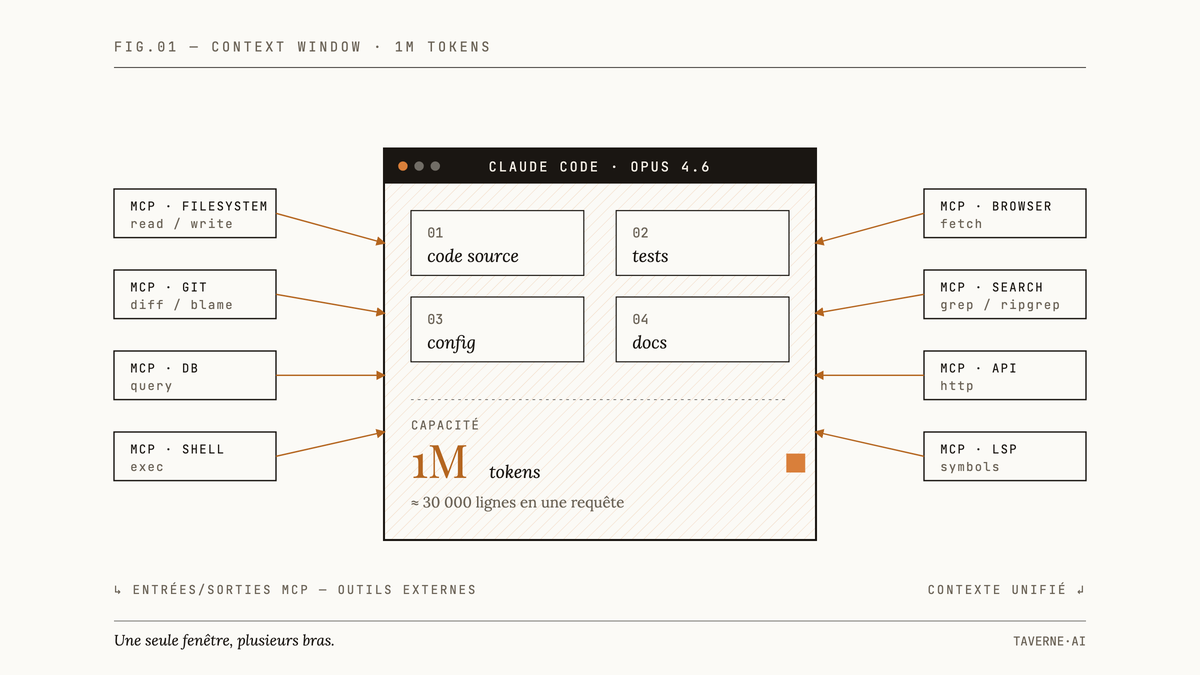Select the MCP · LSP symbols box
This screenshot has width=1200, height=675.
click(1005, 457)
